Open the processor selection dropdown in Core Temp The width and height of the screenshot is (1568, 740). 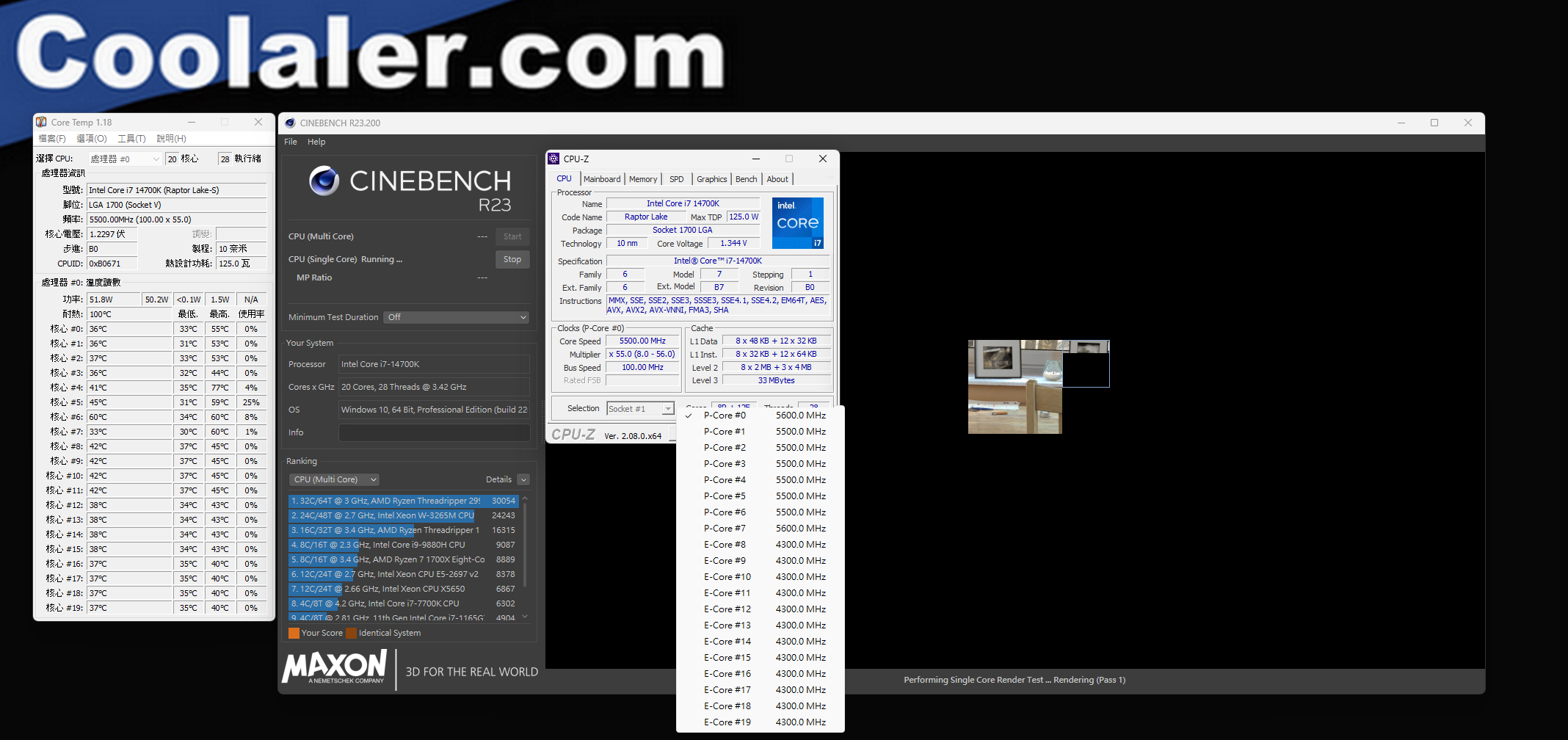125,159
